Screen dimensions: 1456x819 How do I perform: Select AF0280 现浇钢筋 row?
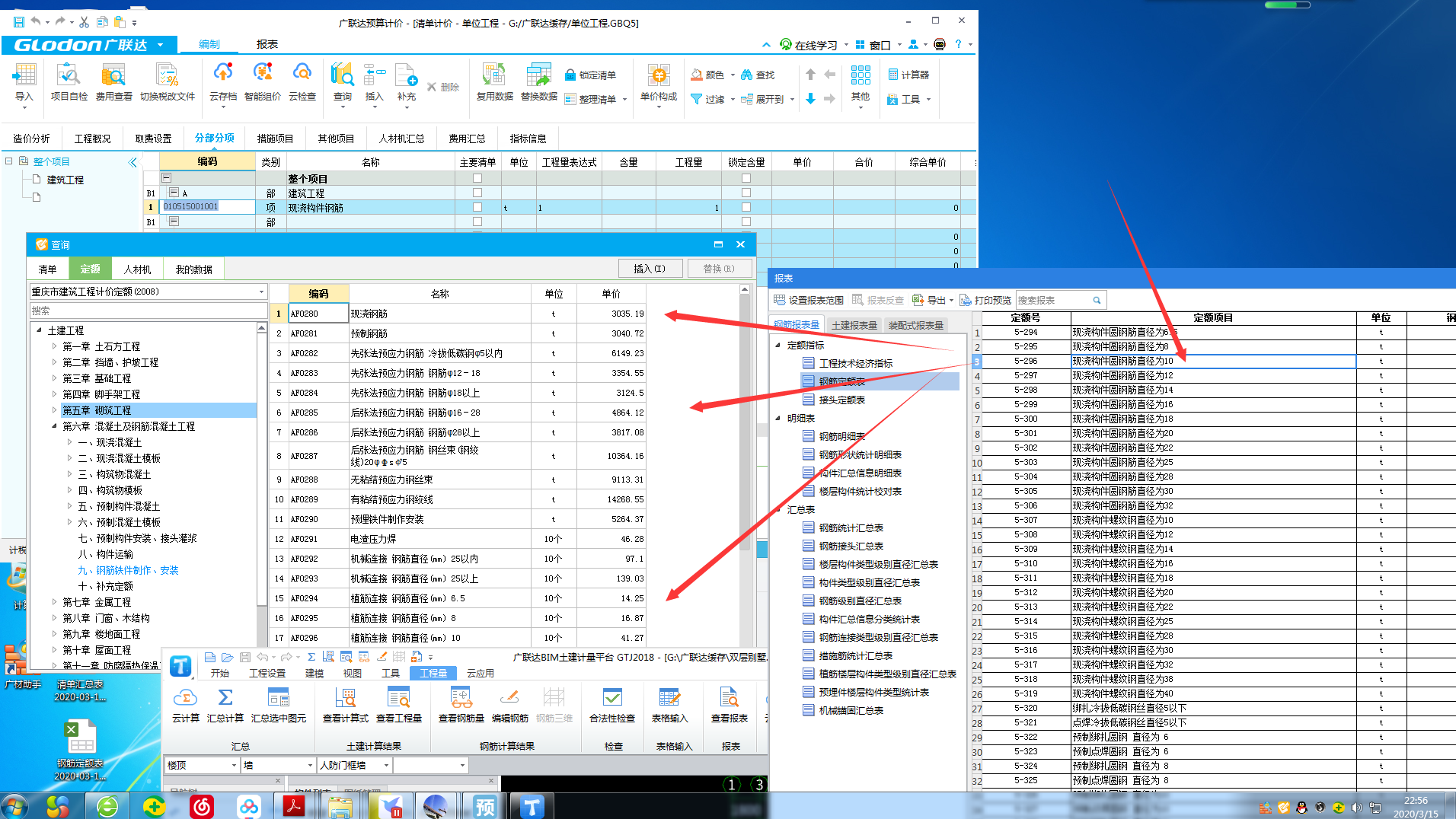[x=458, y=314]
